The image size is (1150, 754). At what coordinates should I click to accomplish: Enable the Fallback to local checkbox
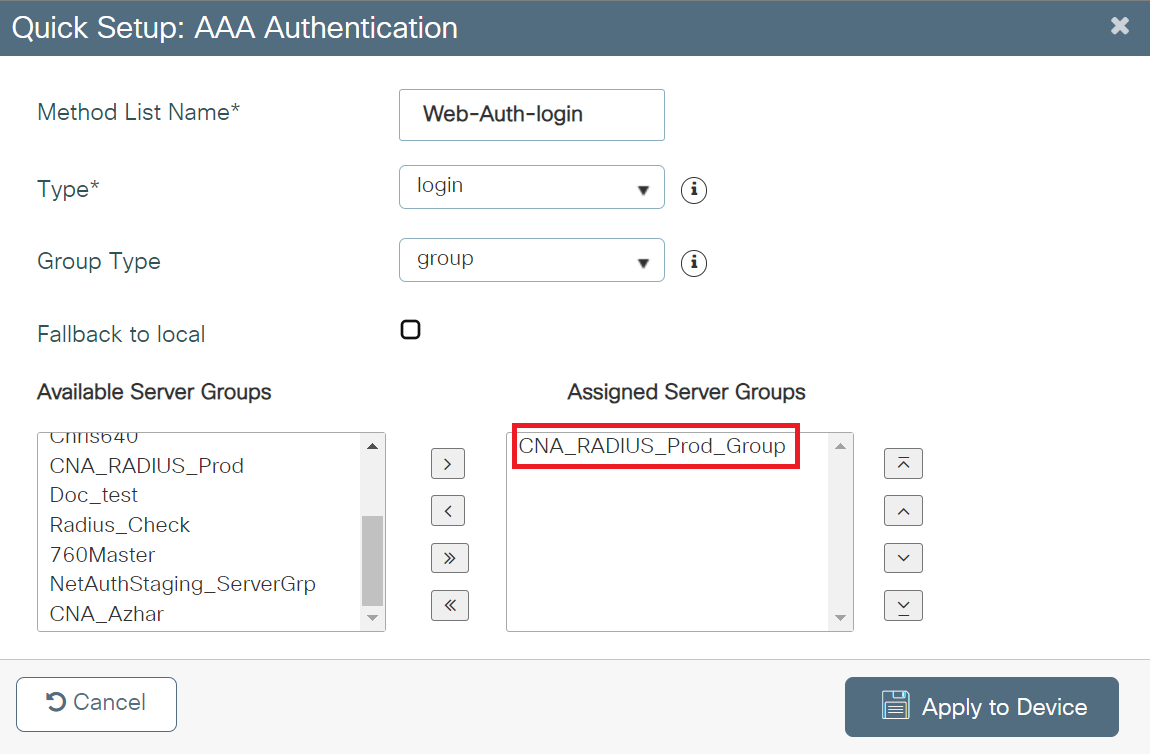(x=410, y=330)
